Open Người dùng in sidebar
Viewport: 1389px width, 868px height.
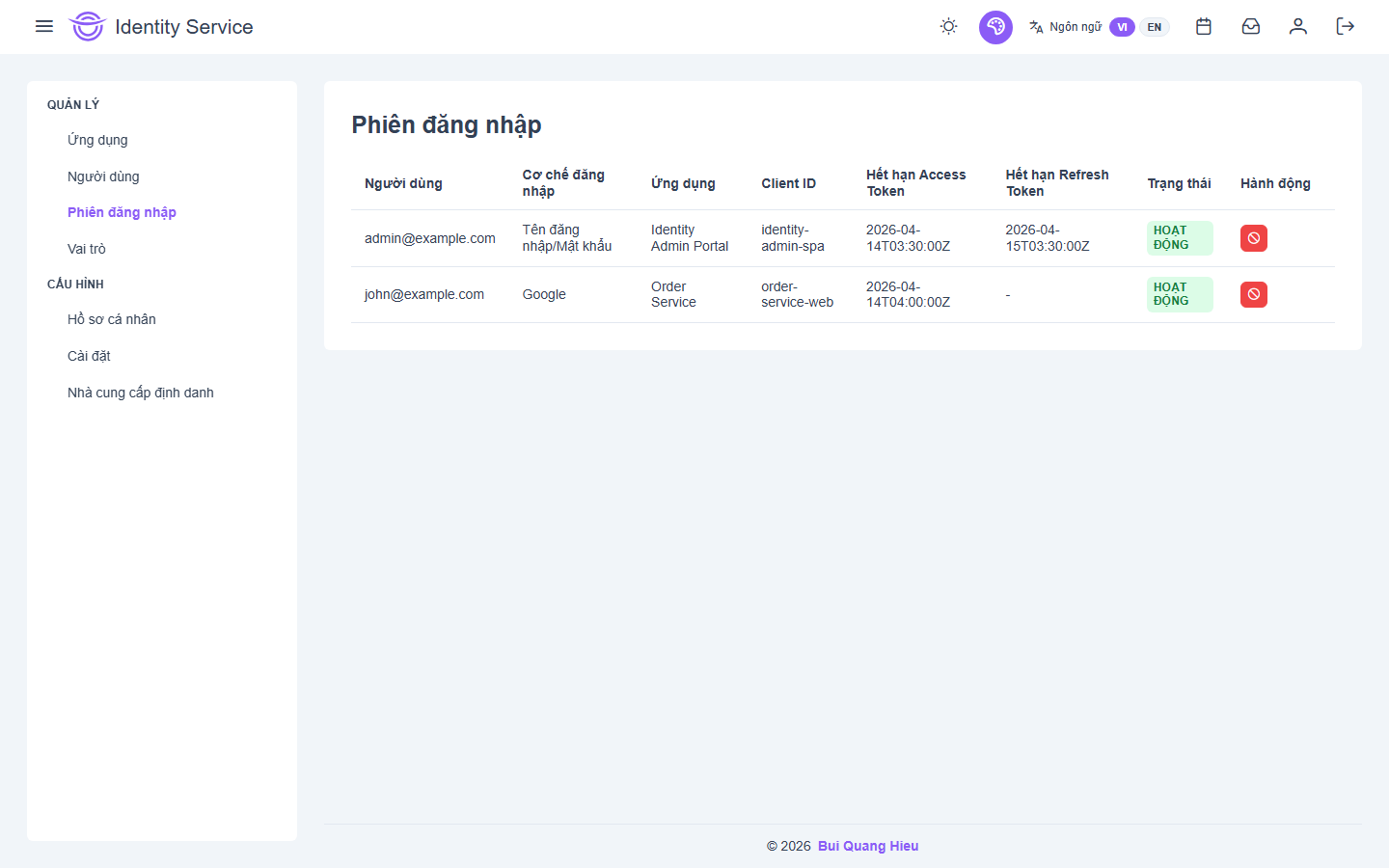pos(103,176)
